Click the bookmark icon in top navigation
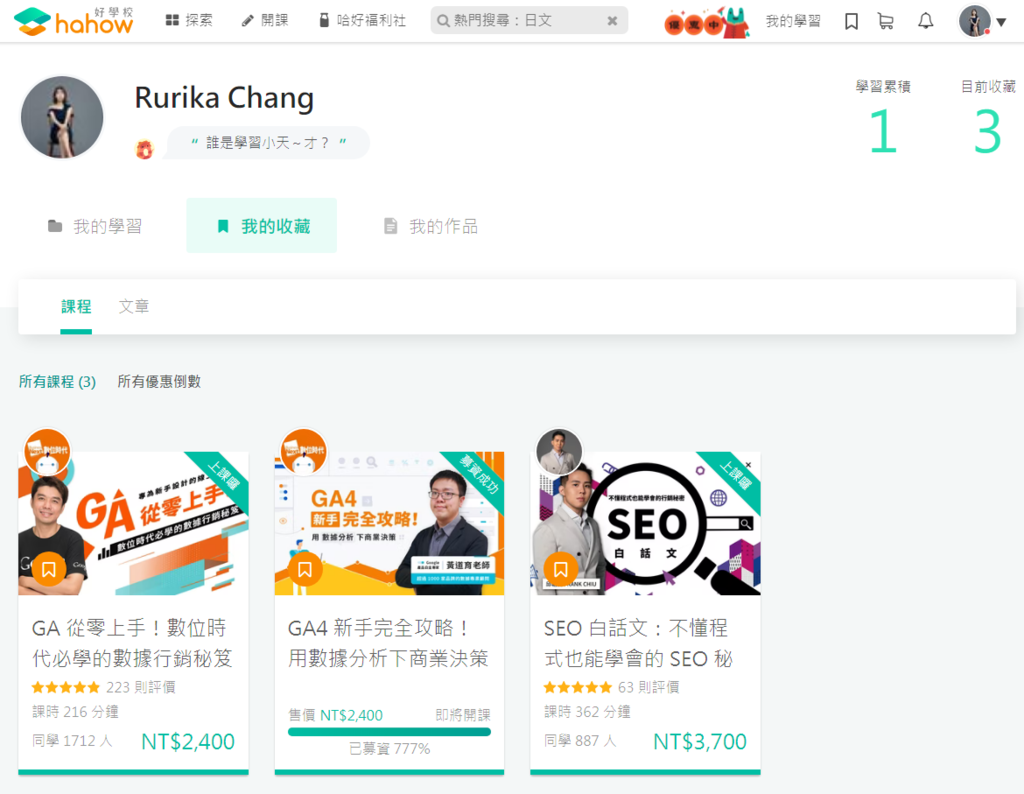 851,21
